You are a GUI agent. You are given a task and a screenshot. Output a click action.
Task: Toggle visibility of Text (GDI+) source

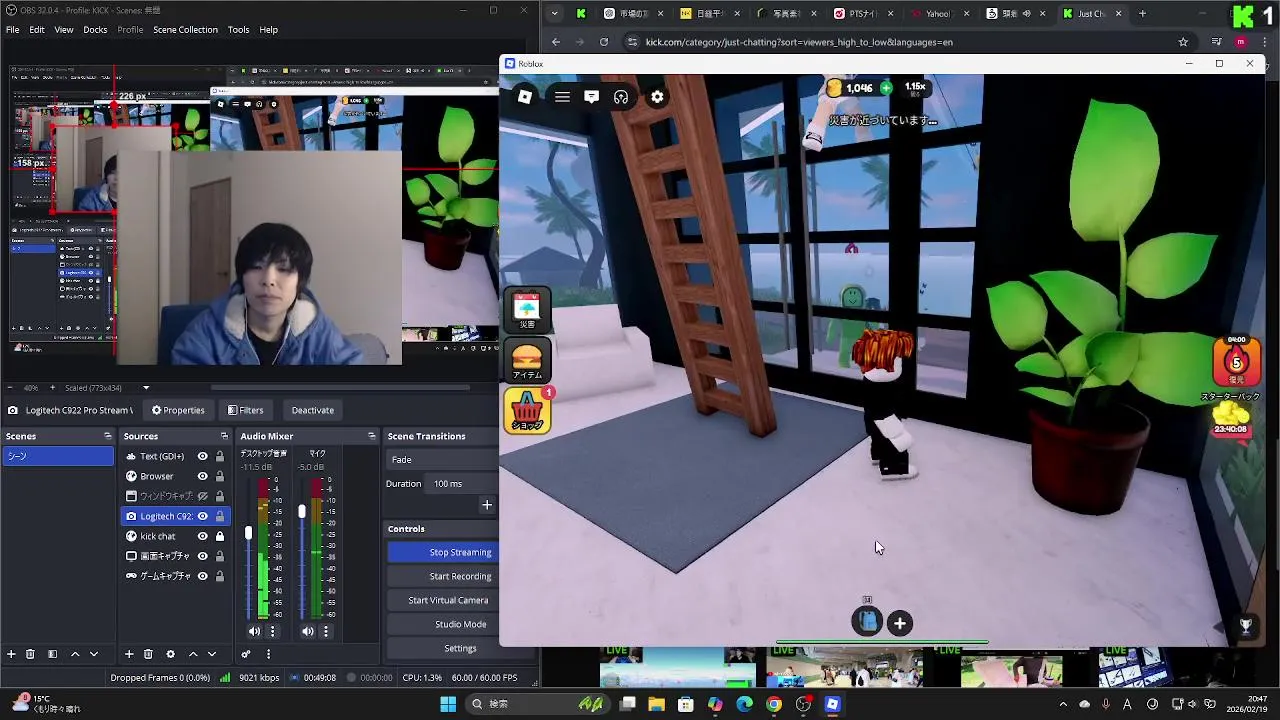point(203,456)
